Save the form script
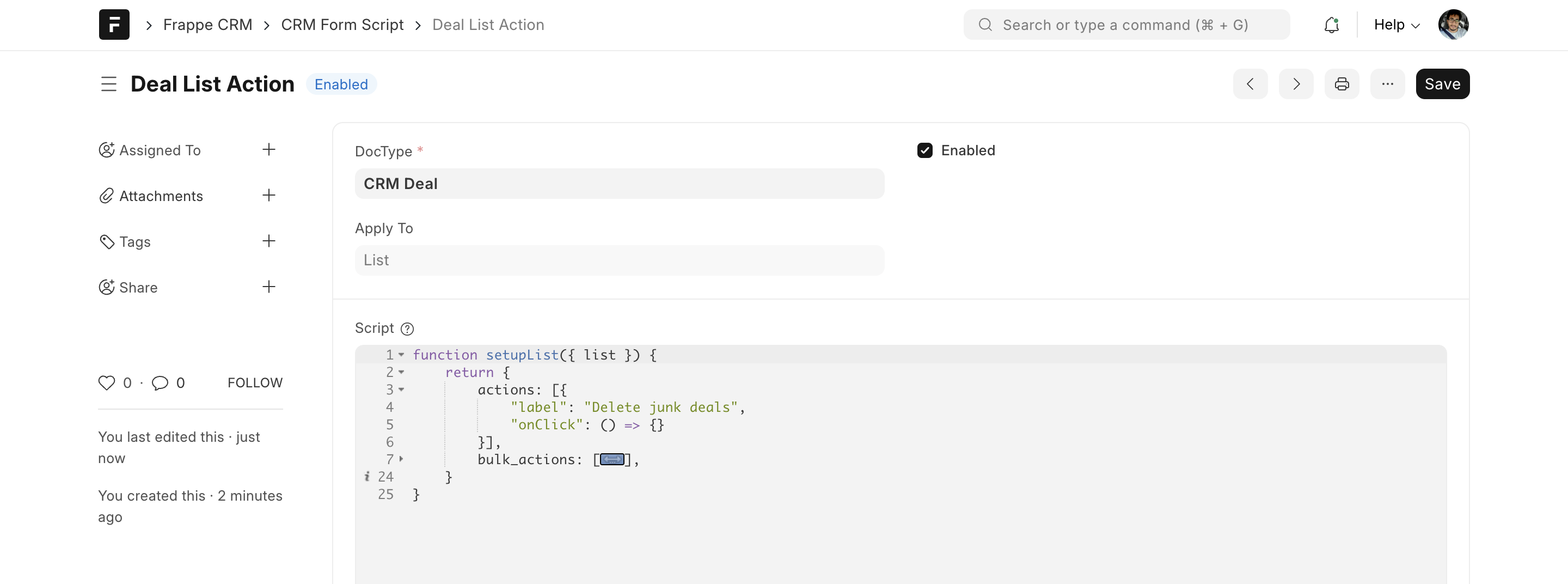Viewport: 1568px width, 584px height. [x=1442, y=84]
